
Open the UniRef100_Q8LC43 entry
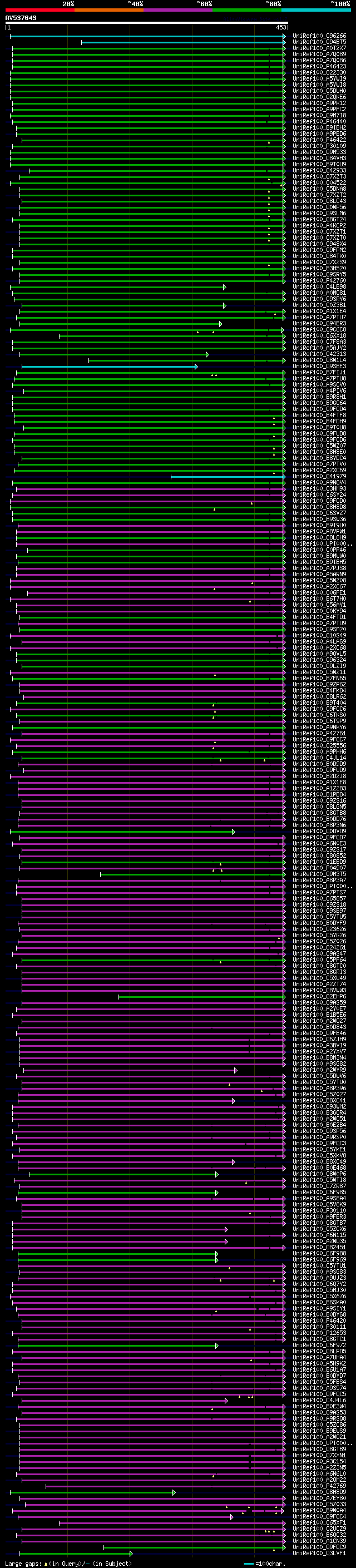click(319, 201)
